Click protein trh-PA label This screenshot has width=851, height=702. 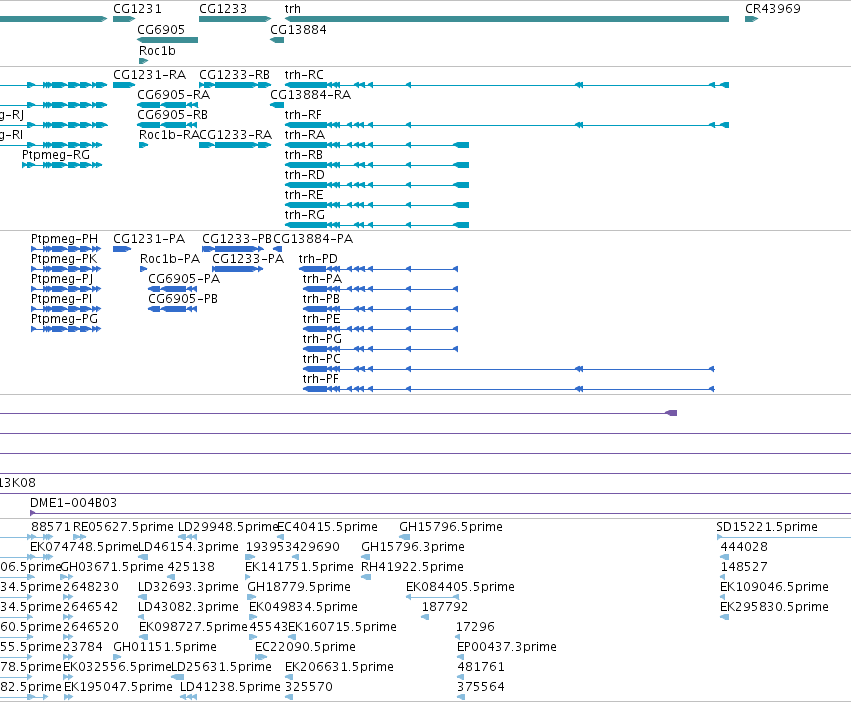pos(322,279)
